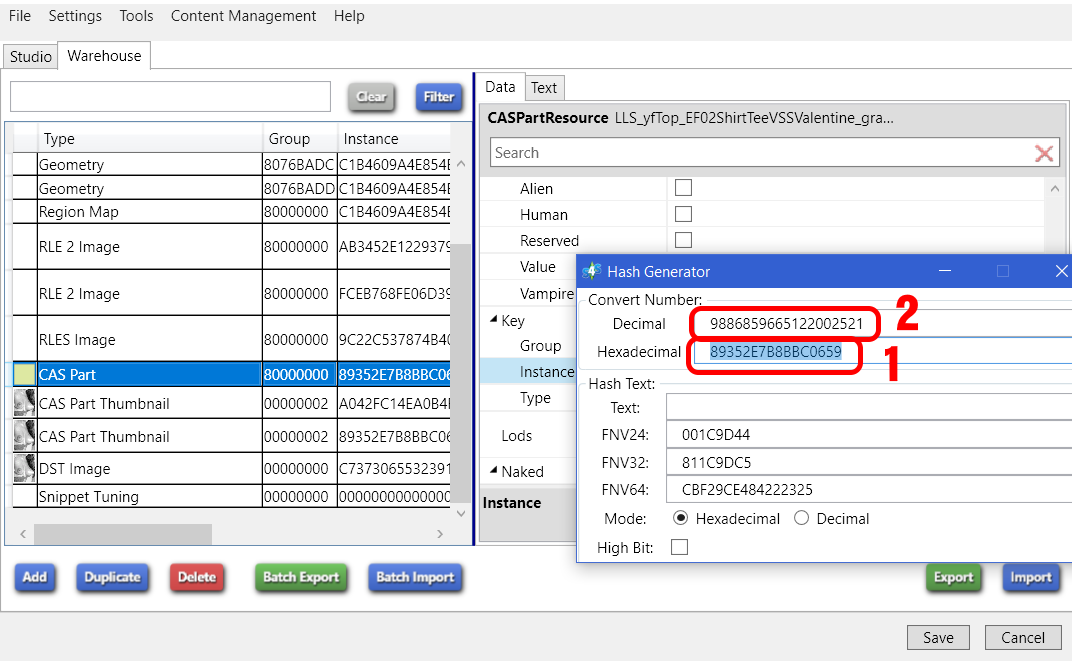
Task: Click the Clear button
Action: click(371, 97)
